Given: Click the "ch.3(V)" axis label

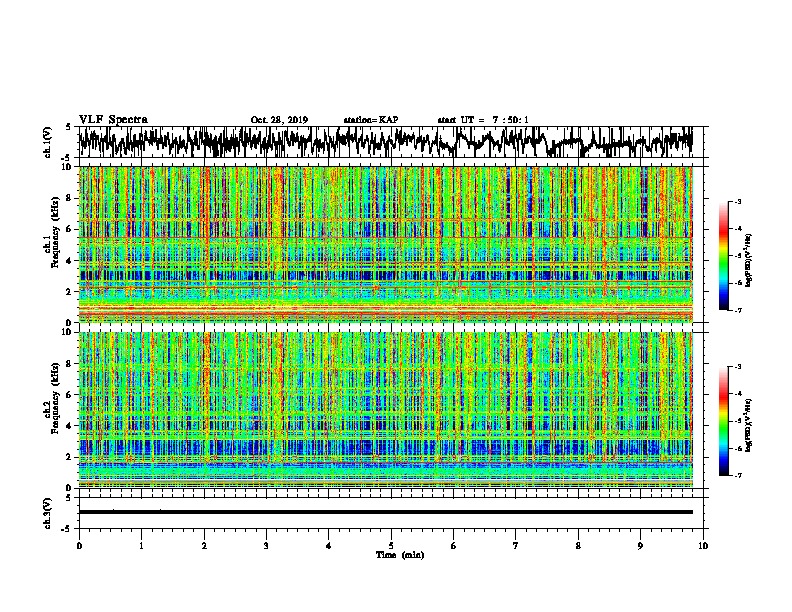Looking at the screenshot, I should tap(47, 513).
